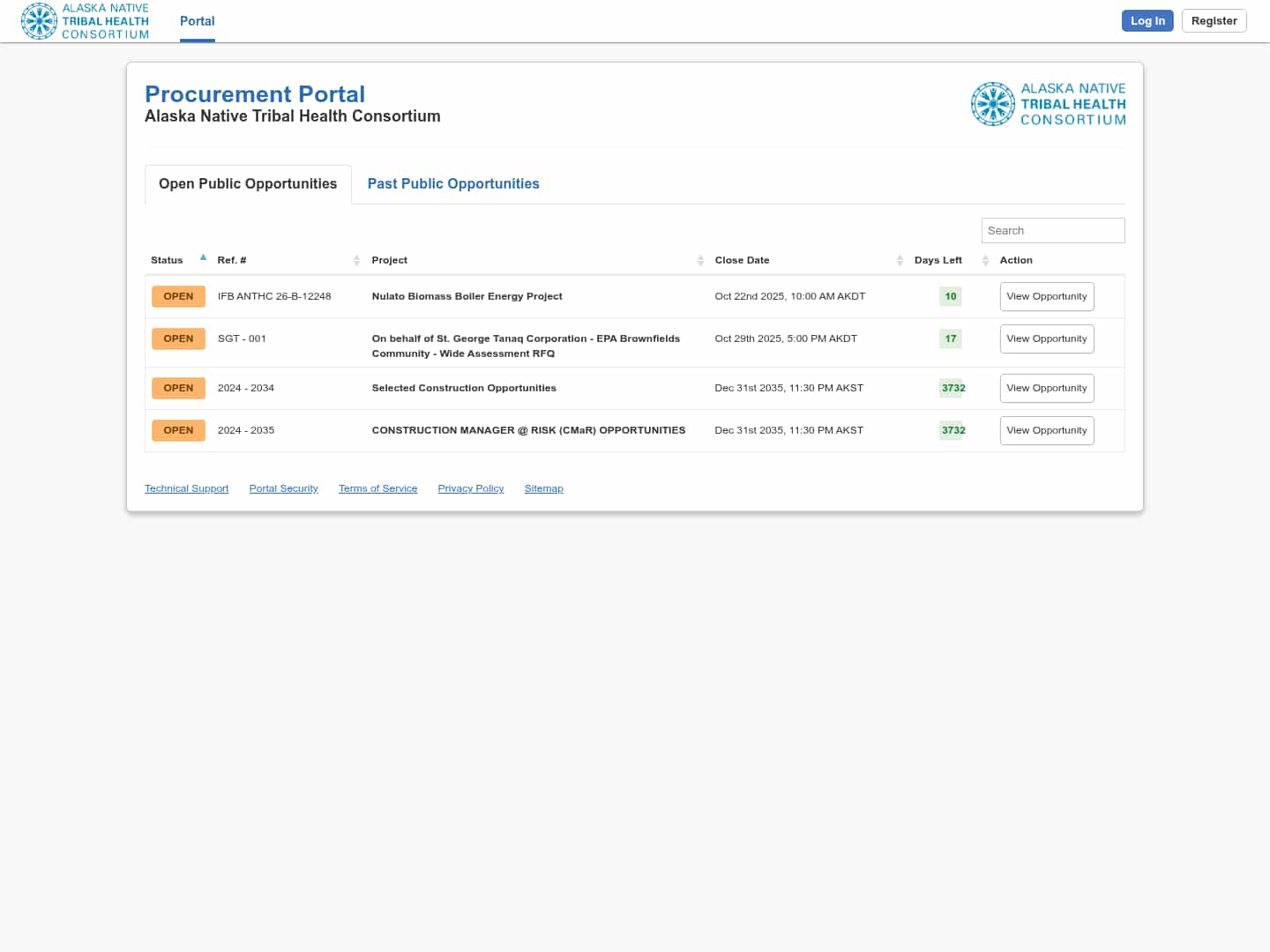The height and width of the screenshot is (952, 1270).
Task: Sort table by Status column arrow
Action: click(203, 258)
